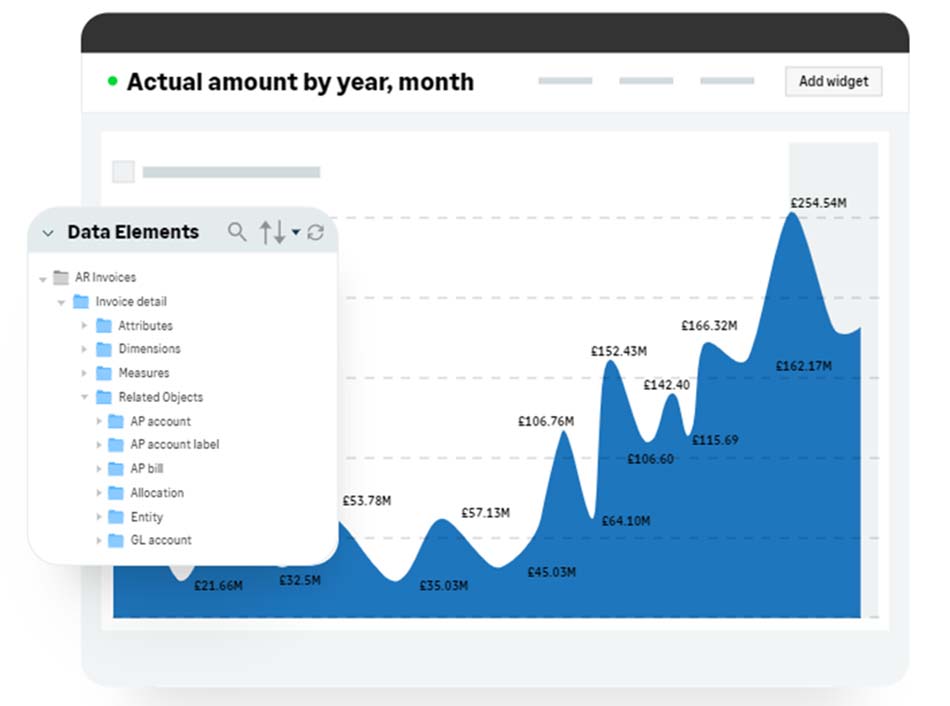The width and height of the screenshot is (950, 706).
Task: Open the sort options dropdown arrow
Action: click(296, 231)
